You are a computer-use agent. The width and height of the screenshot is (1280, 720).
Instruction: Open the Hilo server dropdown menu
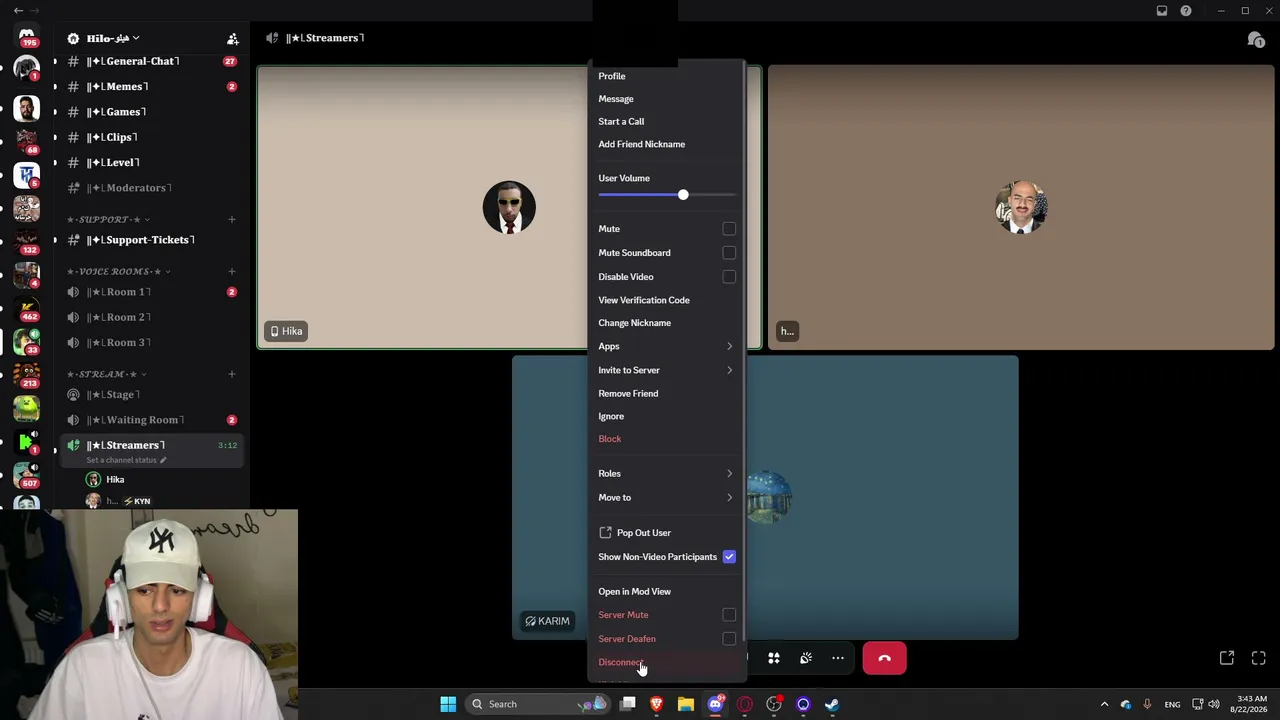[113, 39]
